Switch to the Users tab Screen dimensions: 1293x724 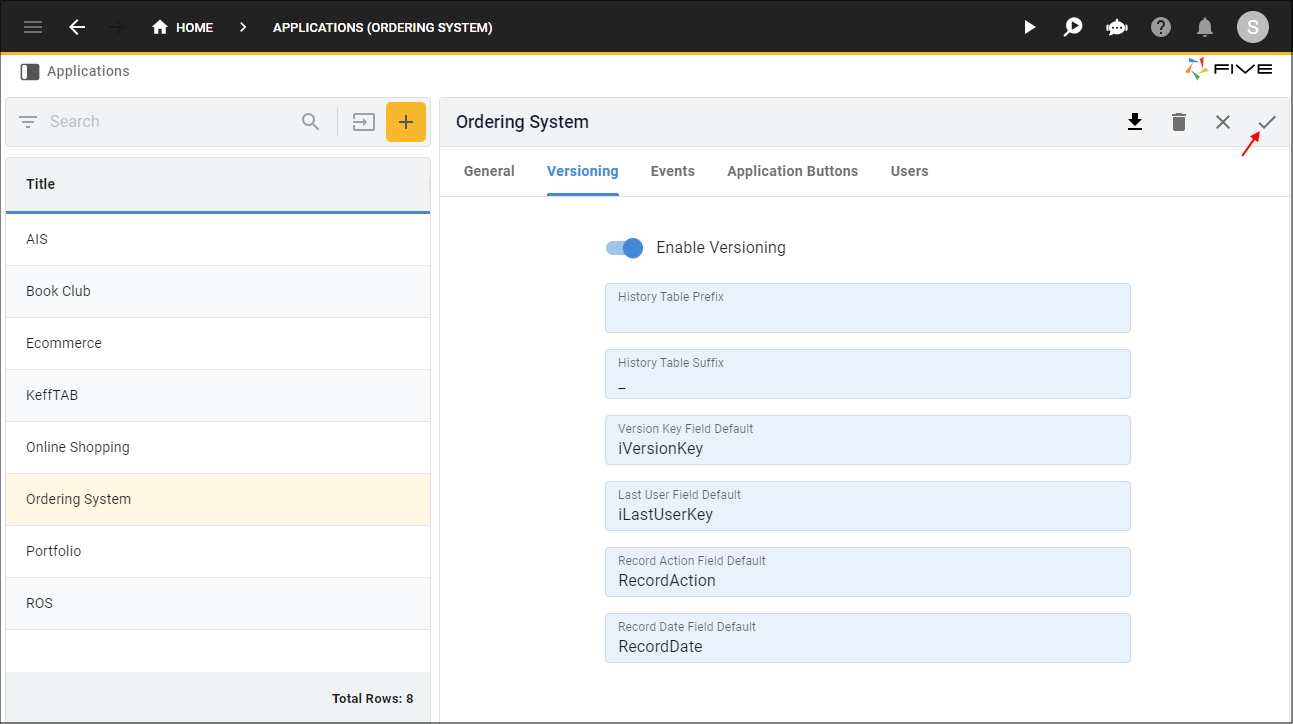910,171
